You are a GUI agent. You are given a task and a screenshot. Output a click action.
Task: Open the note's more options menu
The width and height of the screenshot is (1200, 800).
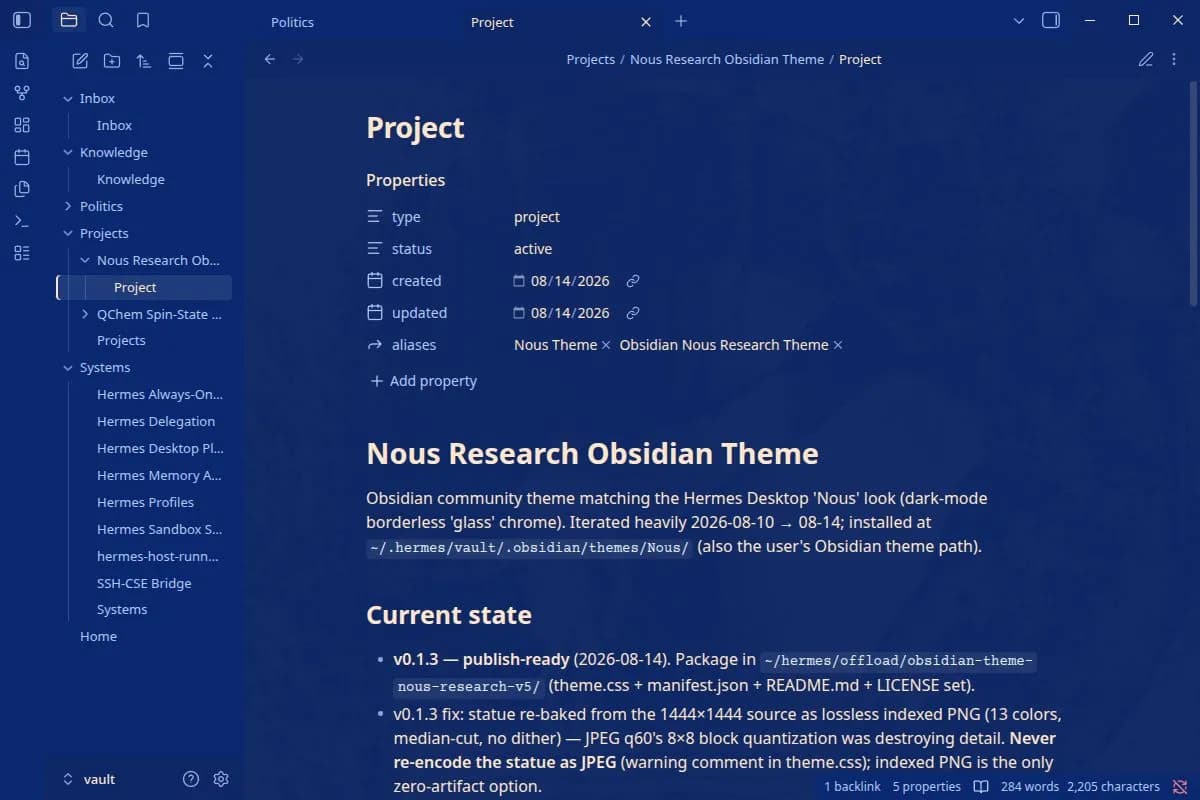pyautogui.click(x=1174, y=59)
